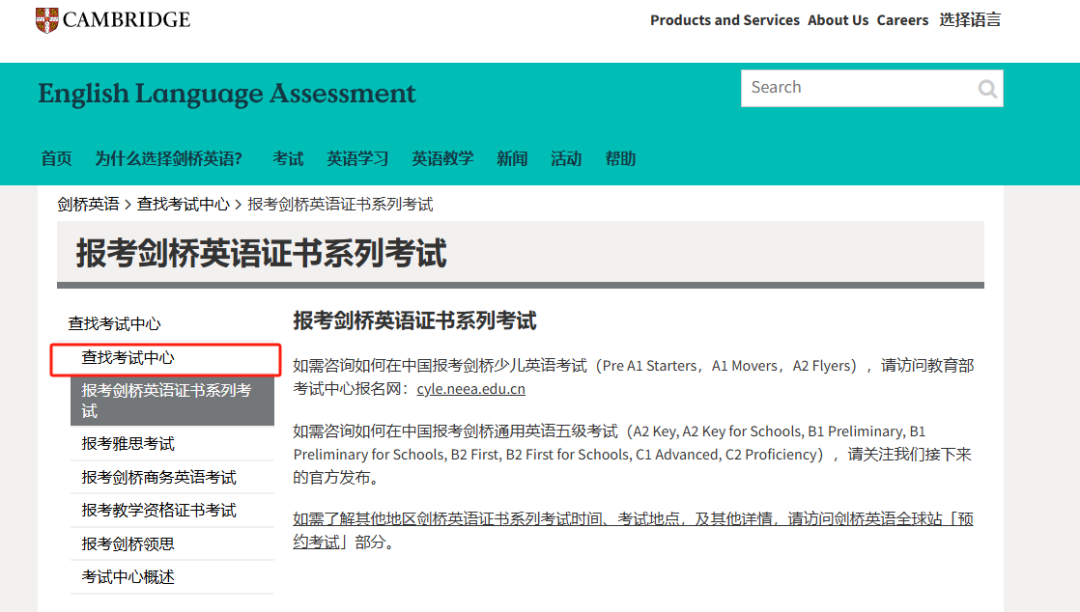Open the 选择语言 language selector
1080x612 pixels.
tap(970, 20)
